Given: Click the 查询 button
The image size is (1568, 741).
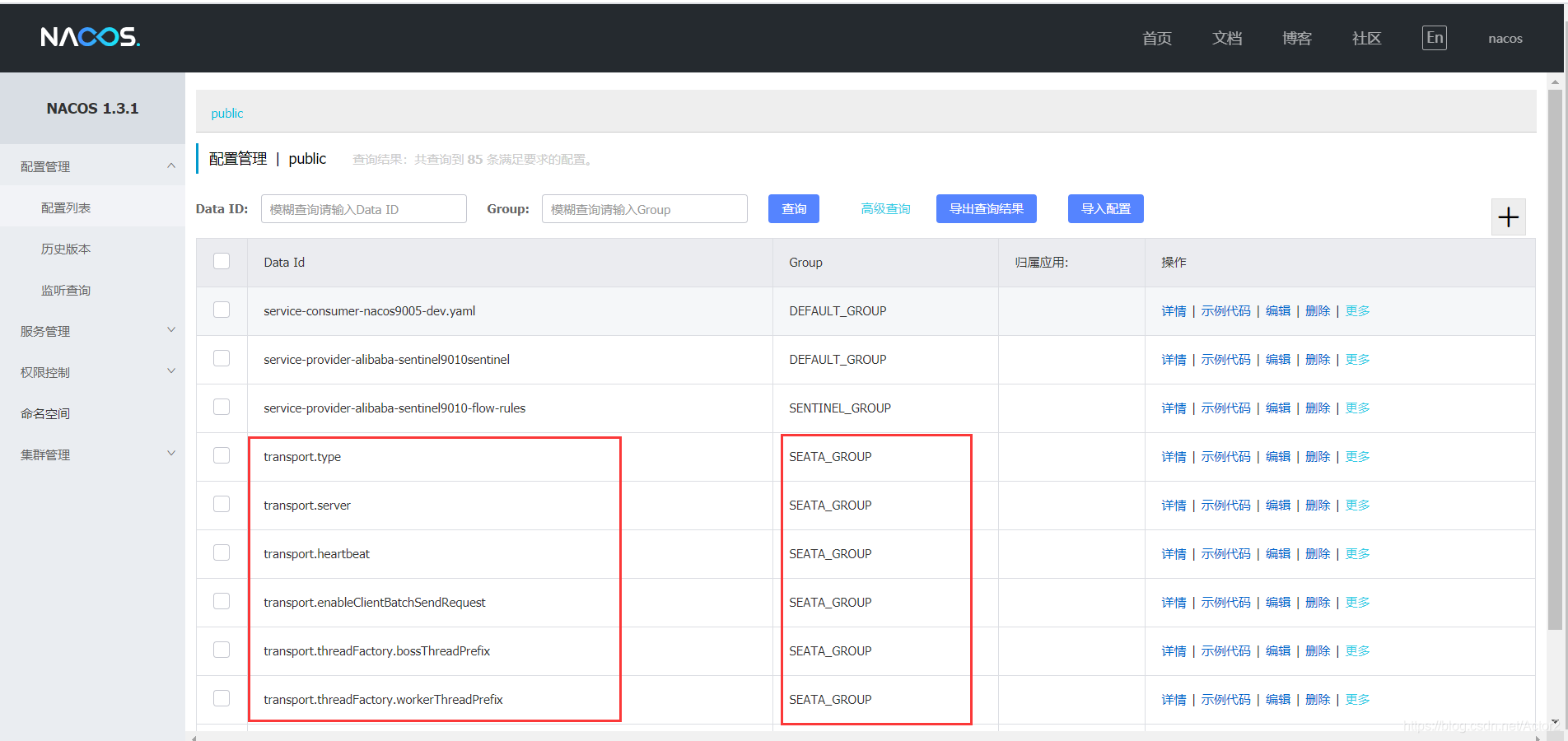Looking at the screenshot, I should tap(794, 209).
